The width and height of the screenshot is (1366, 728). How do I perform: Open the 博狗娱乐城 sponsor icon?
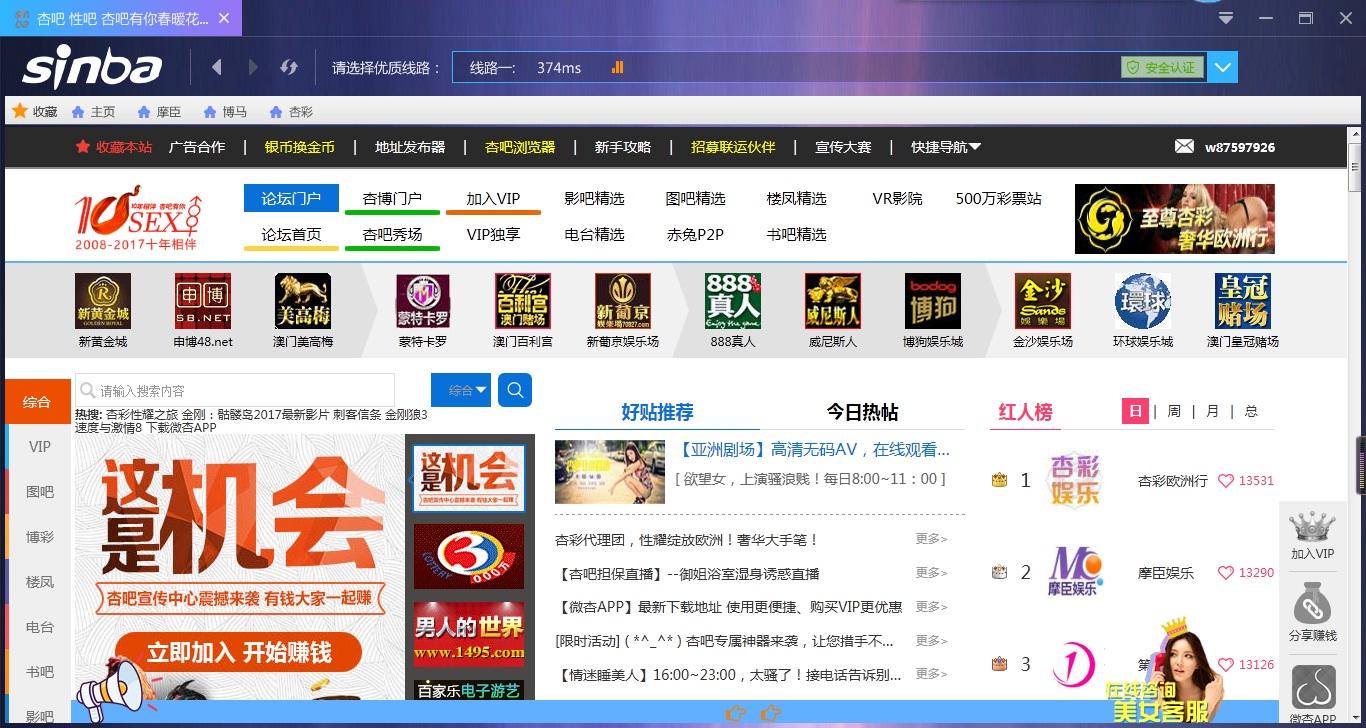click(933, 301)
